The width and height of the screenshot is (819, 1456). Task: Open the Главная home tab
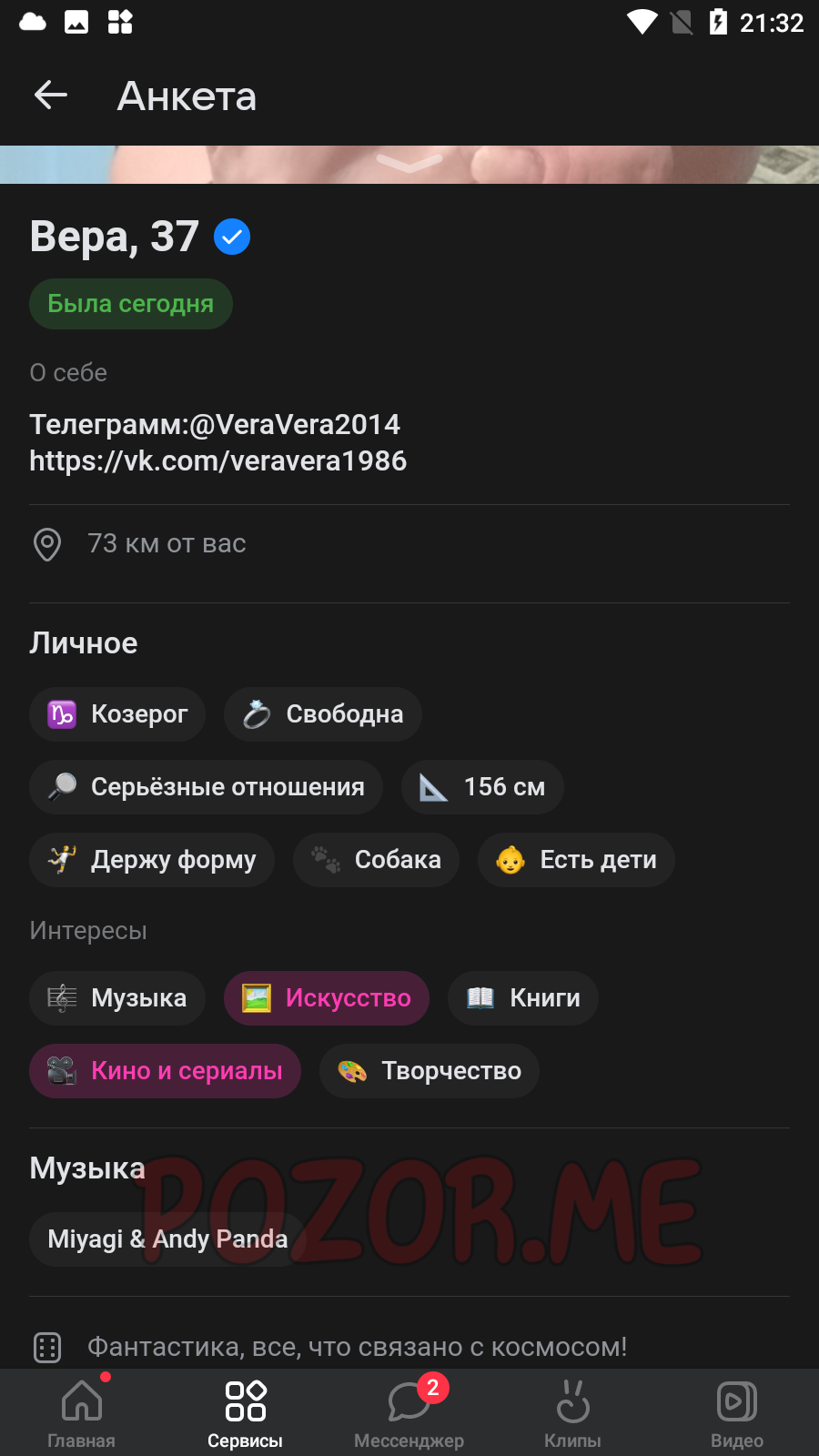click(82, 1411)
